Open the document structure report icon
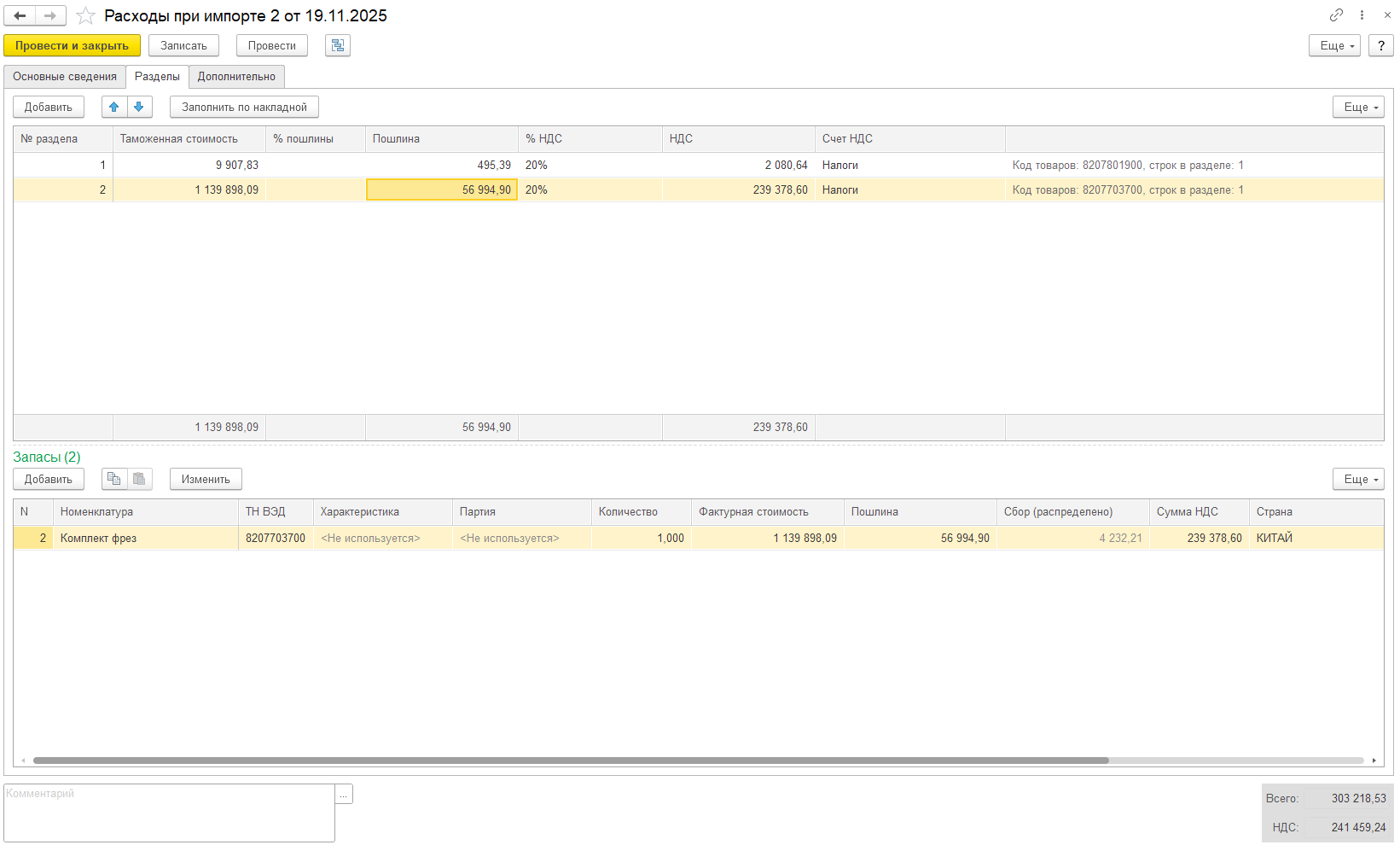 tap(338, 45)
